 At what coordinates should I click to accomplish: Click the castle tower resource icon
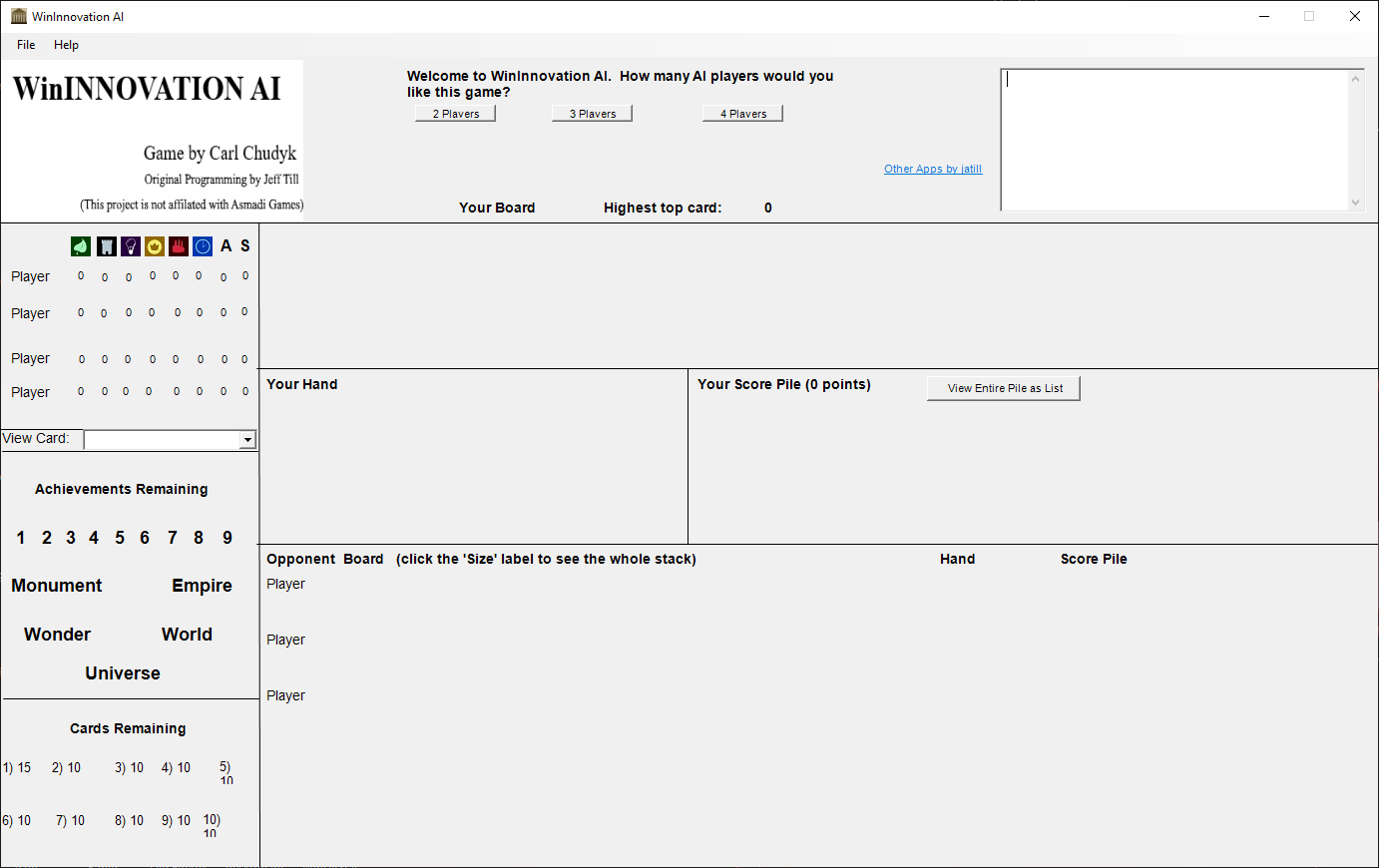coord(106,246)
